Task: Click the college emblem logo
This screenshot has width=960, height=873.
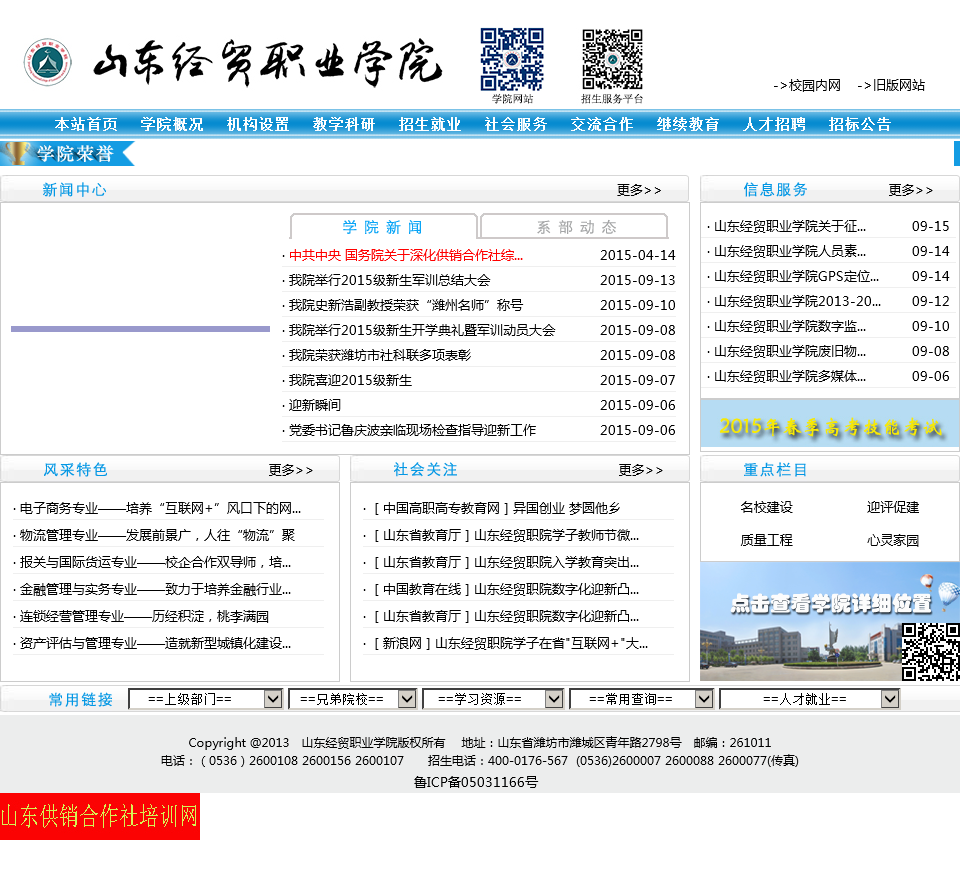Action: pos(48,62)
